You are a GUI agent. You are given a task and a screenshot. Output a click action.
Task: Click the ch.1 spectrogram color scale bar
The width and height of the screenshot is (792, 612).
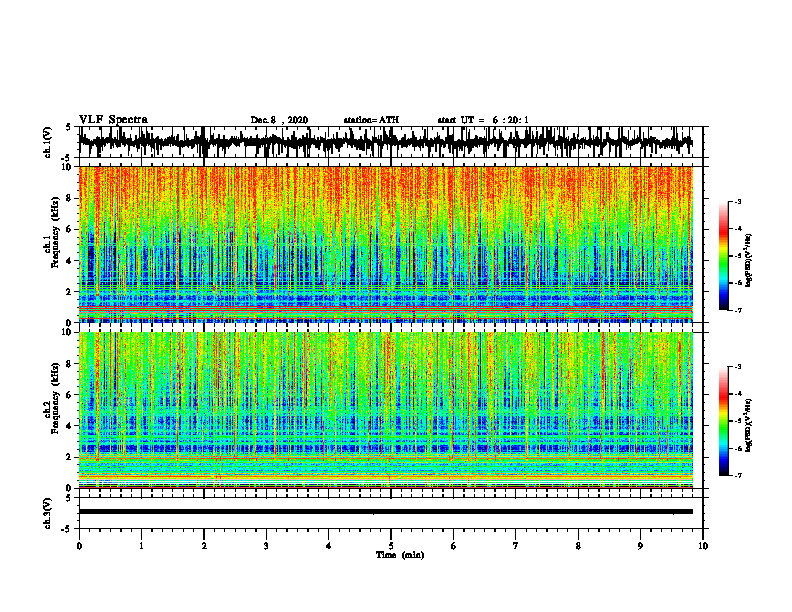[724, 256]
